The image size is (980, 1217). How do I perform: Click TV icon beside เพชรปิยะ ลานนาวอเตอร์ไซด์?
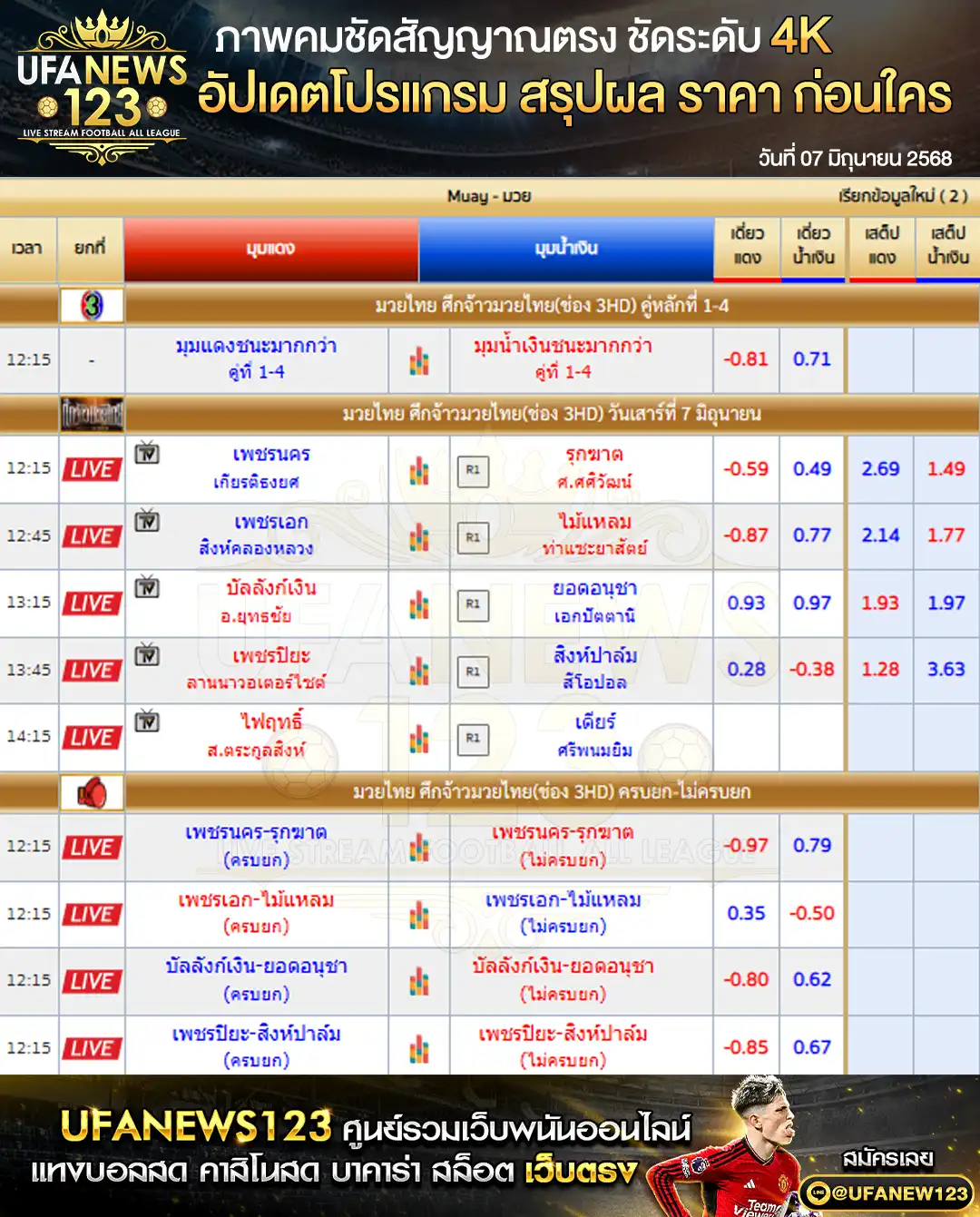(147, 654)
